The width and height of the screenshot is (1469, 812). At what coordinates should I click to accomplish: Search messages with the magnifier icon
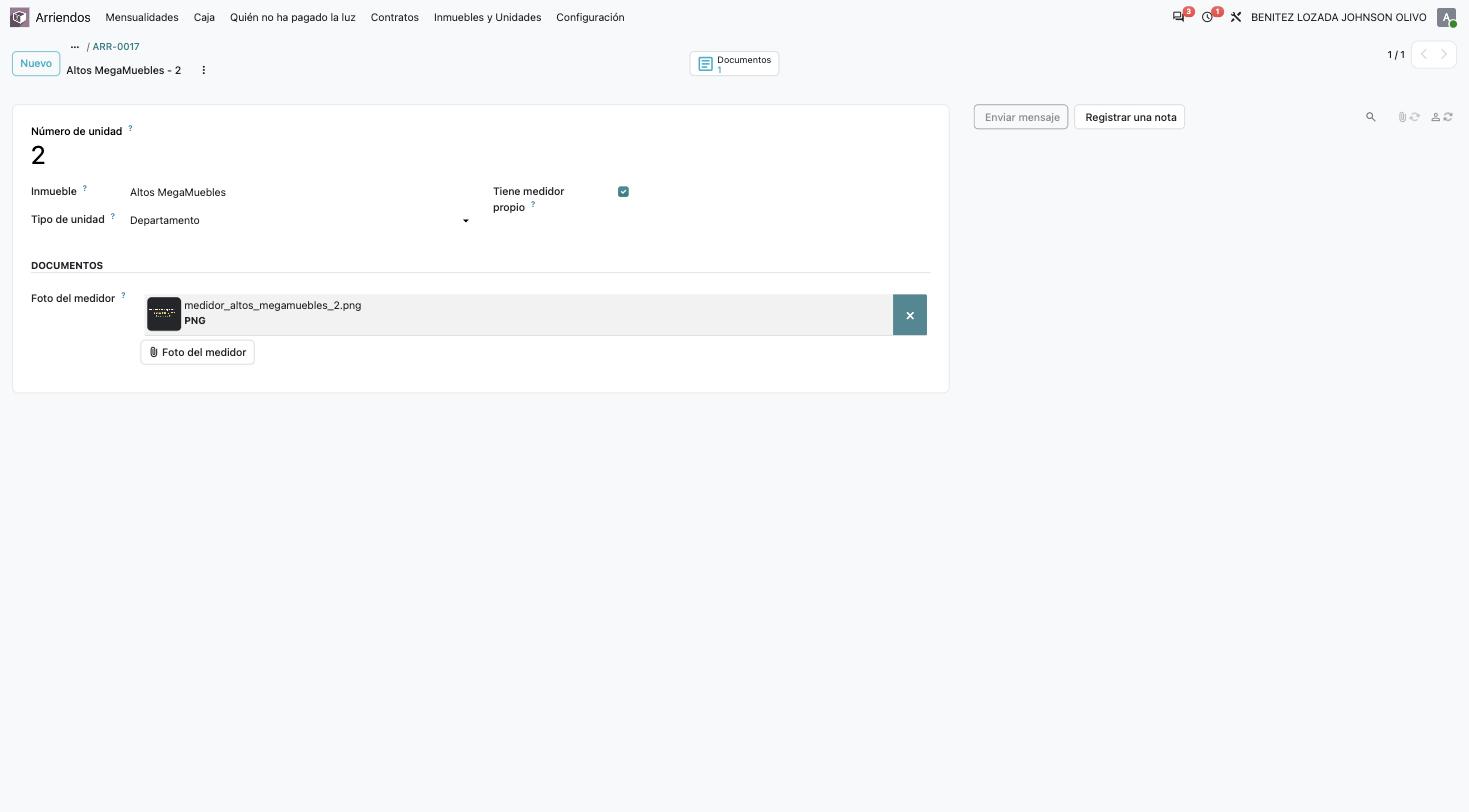tap(1371, 117)
